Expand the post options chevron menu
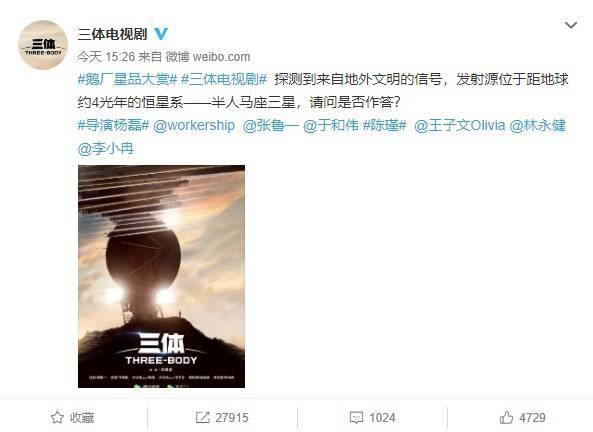Screen dimensions: 593x432 pos(571,25)
